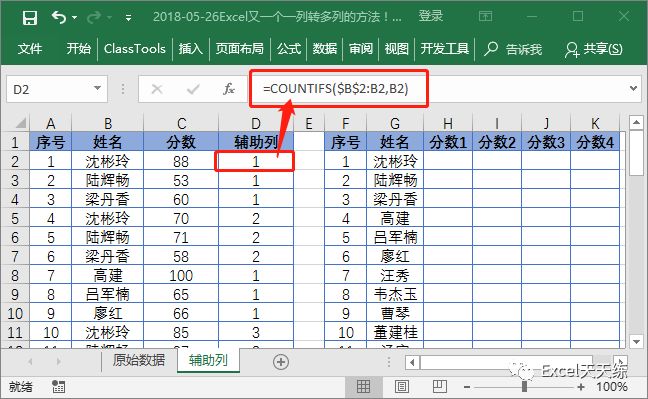Select all cells via corner triangle

coord(20,123)
